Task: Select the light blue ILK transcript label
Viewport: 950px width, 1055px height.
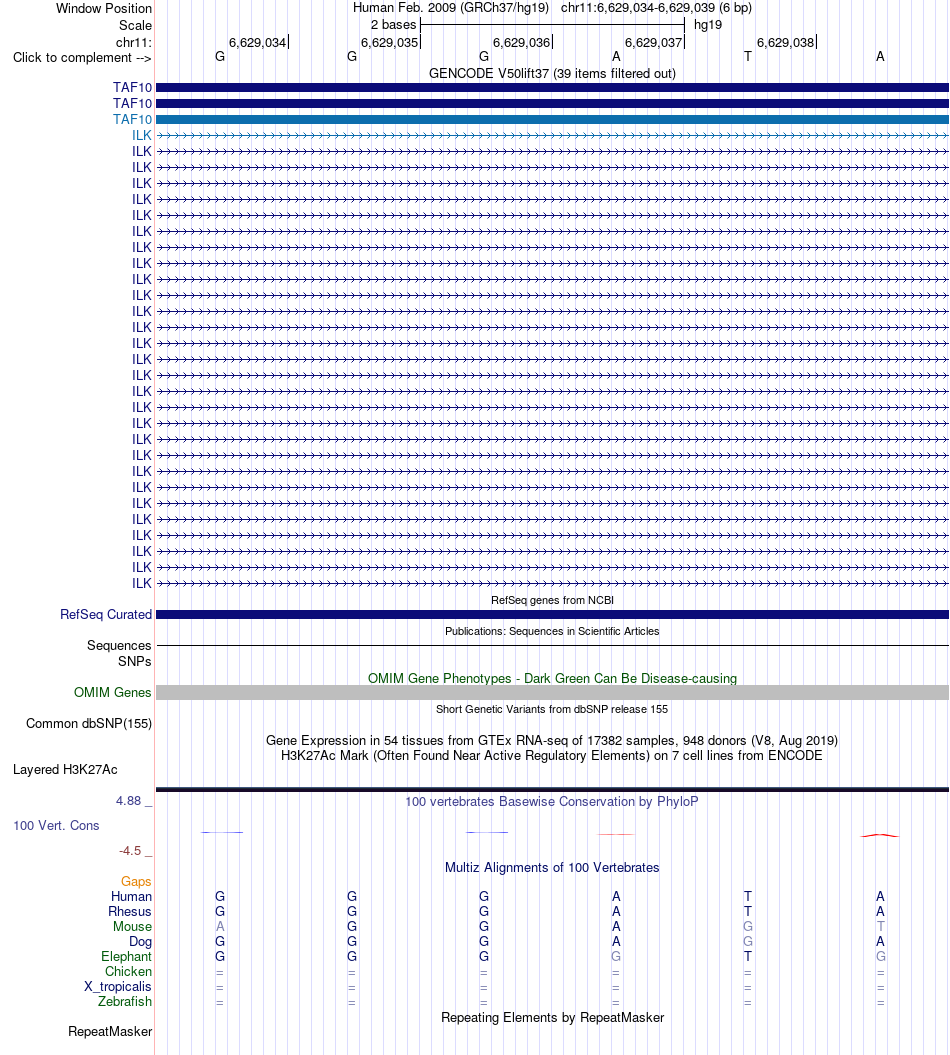Action: pos(142,135)
